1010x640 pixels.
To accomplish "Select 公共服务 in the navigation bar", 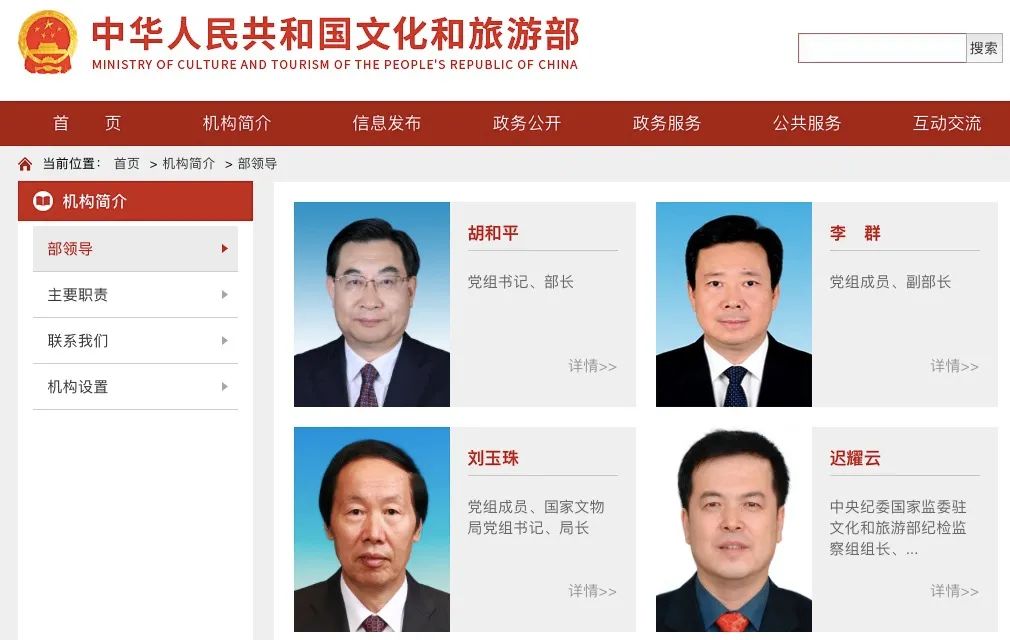I will (807, 123).
